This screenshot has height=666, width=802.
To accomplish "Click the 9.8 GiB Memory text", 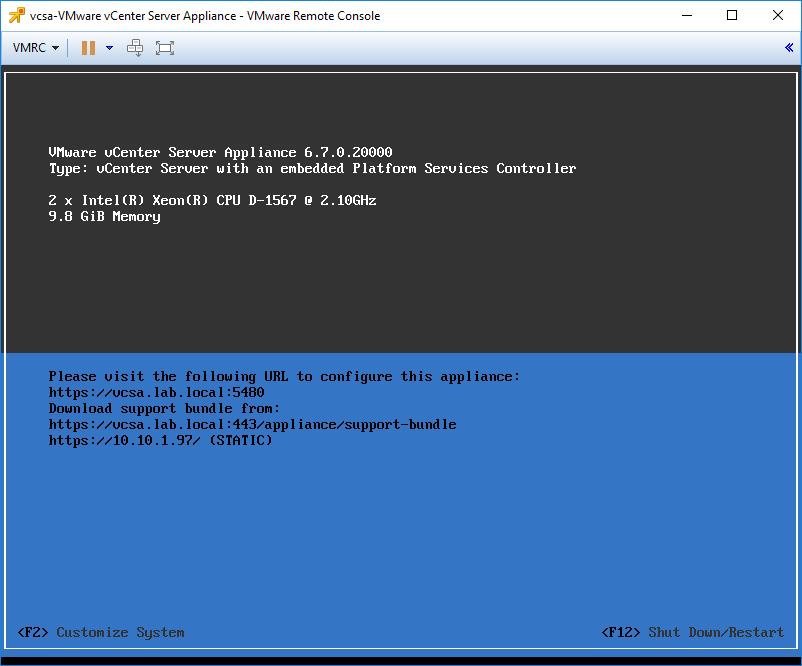I will pos(104,216).
